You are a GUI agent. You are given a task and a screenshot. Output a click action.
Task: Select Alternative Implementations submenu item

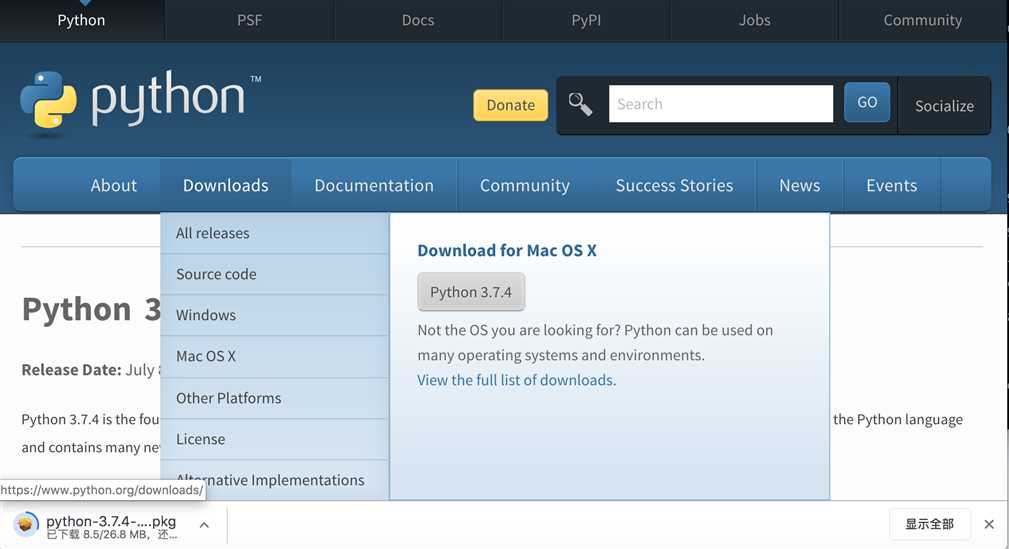point(275,480)
